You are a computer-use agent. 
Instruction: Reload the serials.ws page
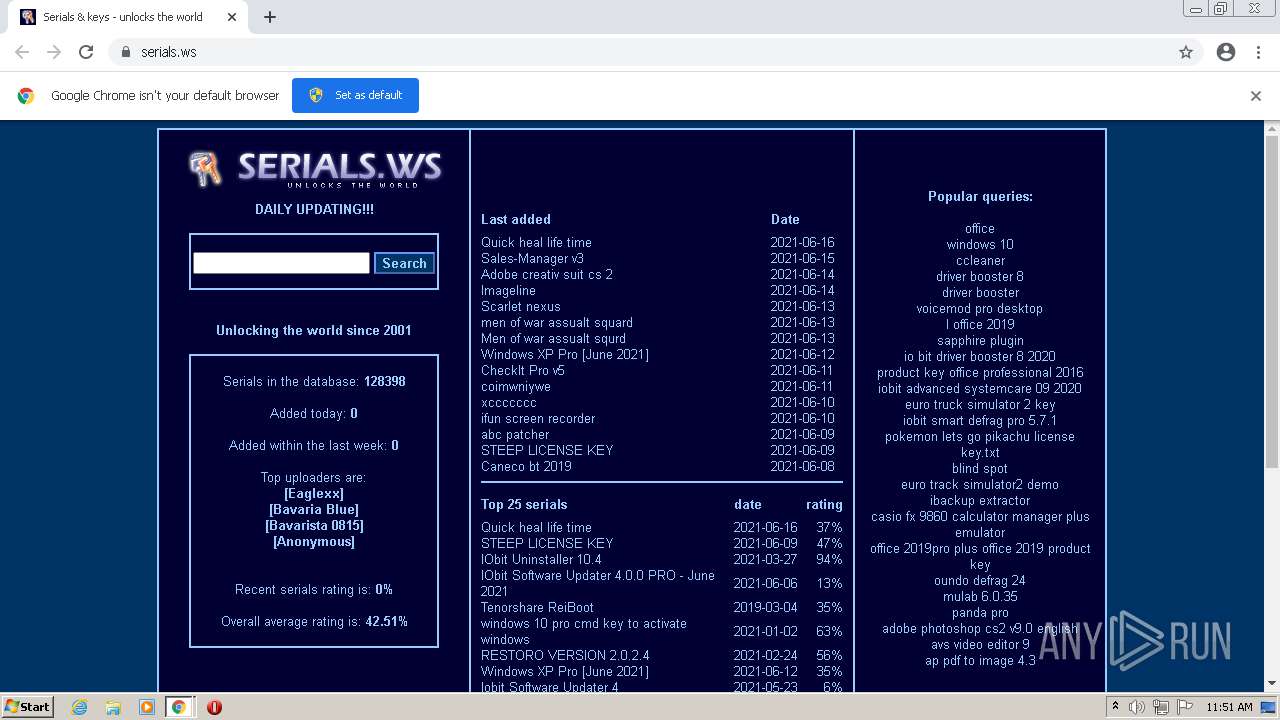pyautogui.click(x=86, y=52)
